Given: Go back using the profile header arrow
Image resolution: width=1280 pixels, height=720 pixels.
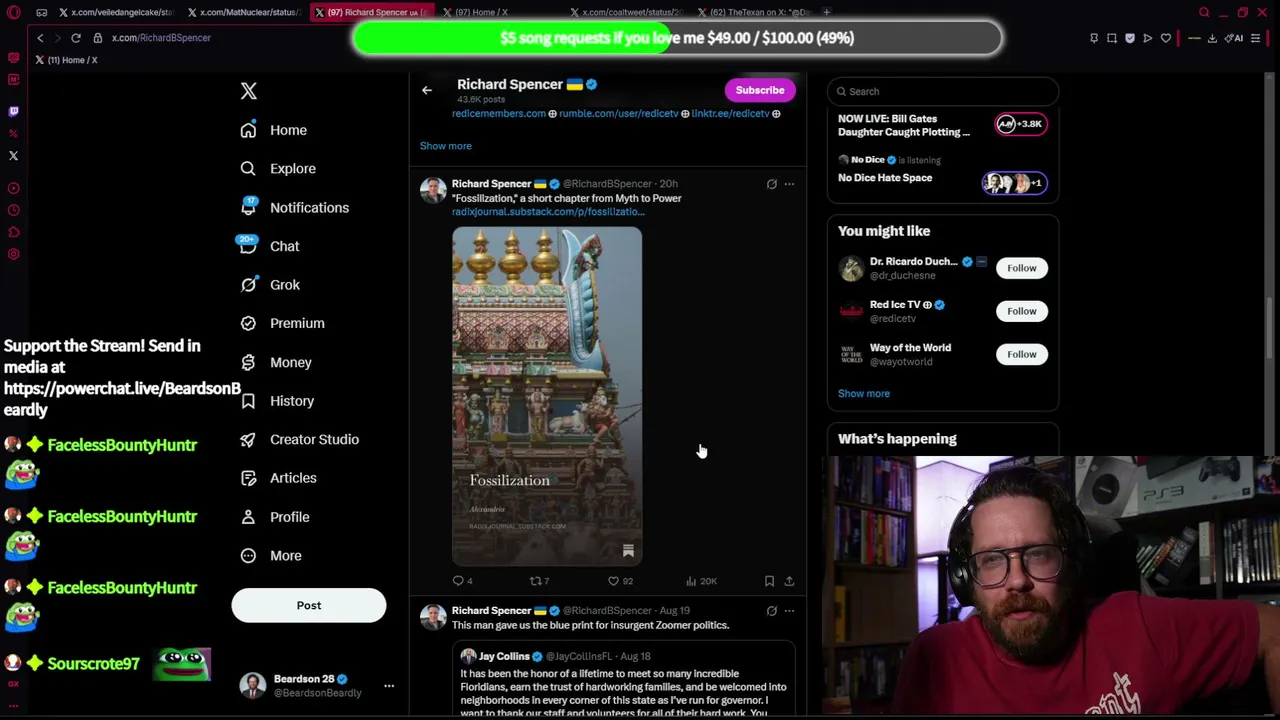Looking at the screenshot, I should pyautogui.click(x=427, y=90).
